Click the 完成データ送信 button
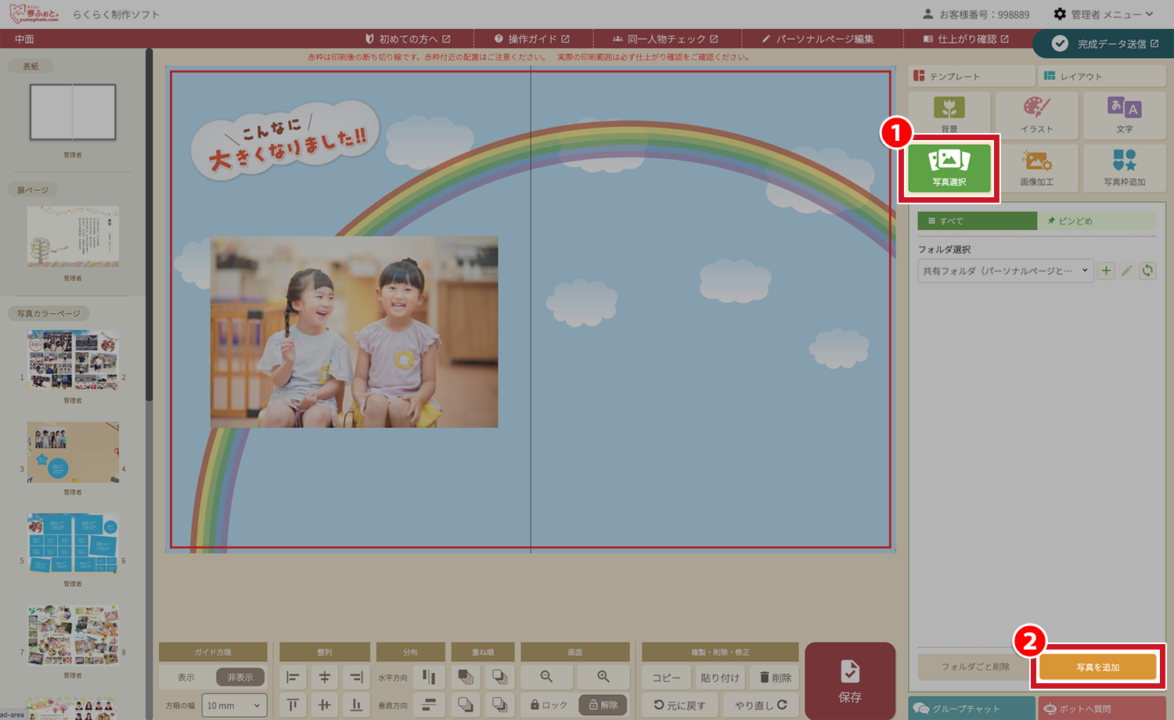This screenshot has width=1174, height=720. tap(1105, 44)
